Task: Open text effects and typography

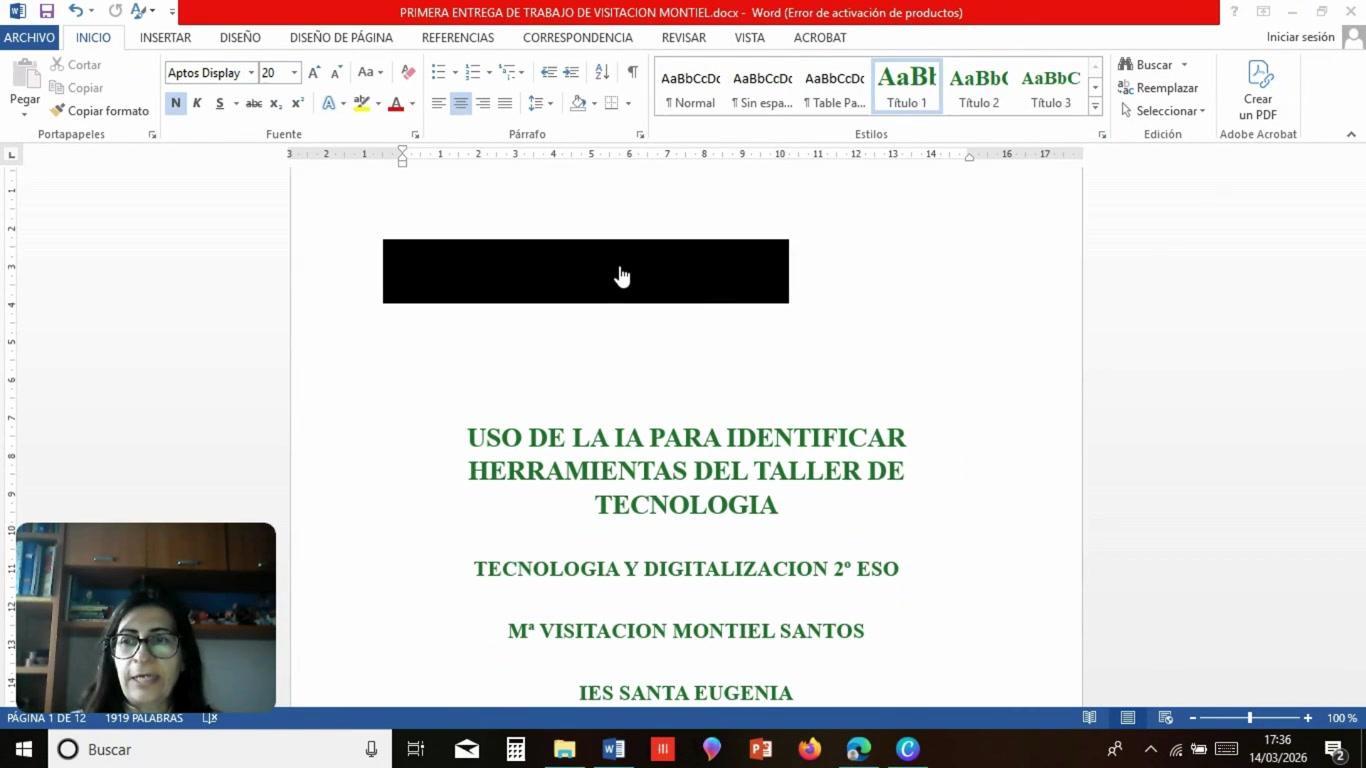Action: (x=329, y=103)
